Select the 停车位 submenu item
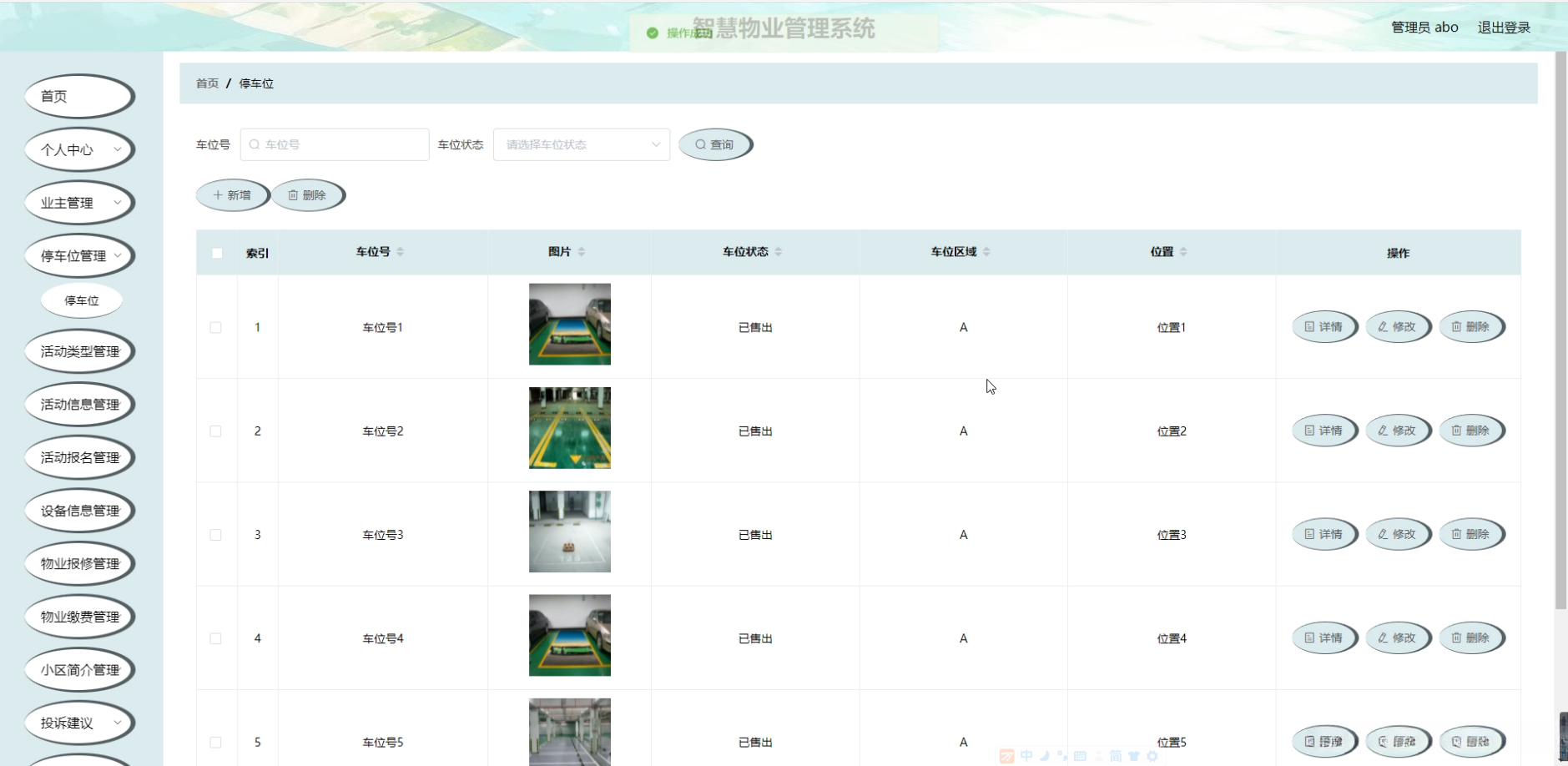The image size is (1568, 766). pyautogui.click(x=82, y=300)
